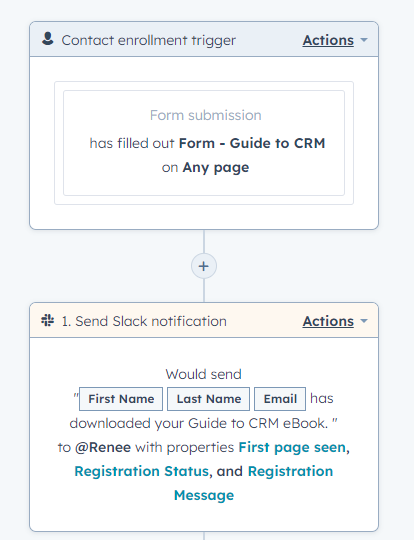The width and height of the screenshot is (414, 540).
Task: Expand the caret next to enrollment trigger Actions
Action: (364, 40)
